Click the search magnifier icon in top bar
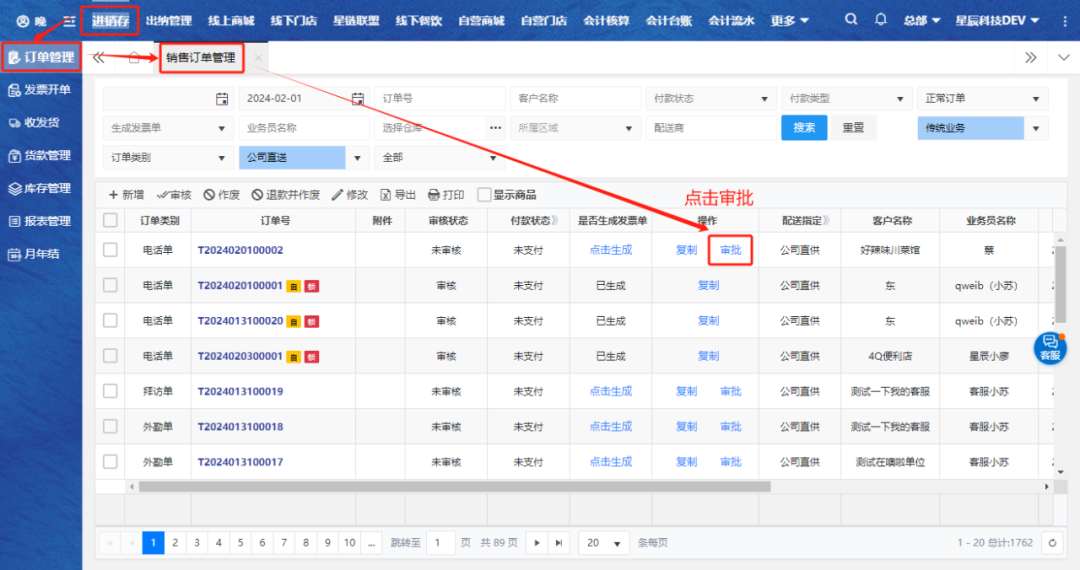The height and width of the screenshot is (570, 1080). pyautogui.click(x=851, y=20)
